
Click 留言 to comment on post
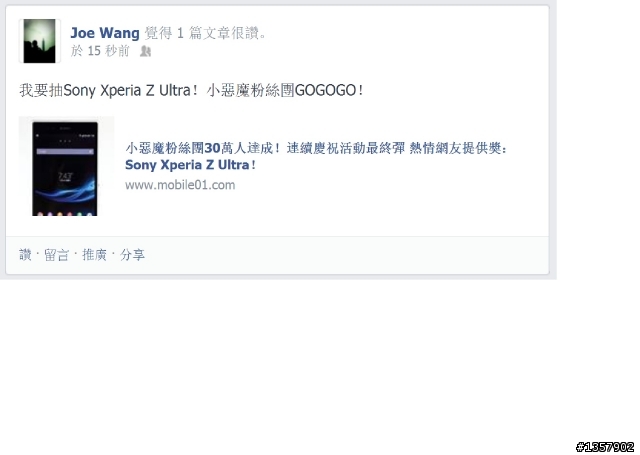coord(56,255)
